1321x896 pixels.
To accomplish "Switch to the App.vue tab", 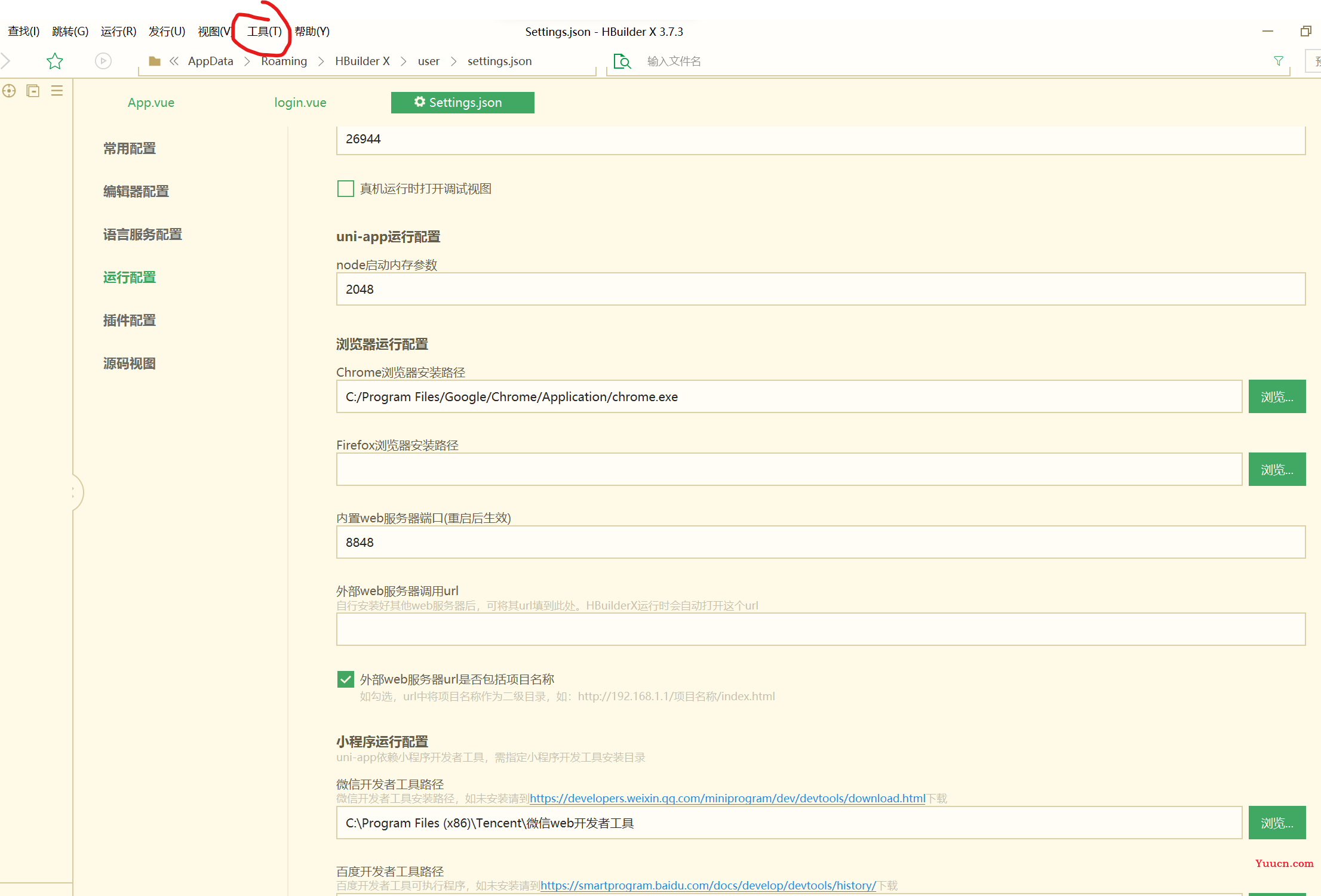I will point(151,103).
